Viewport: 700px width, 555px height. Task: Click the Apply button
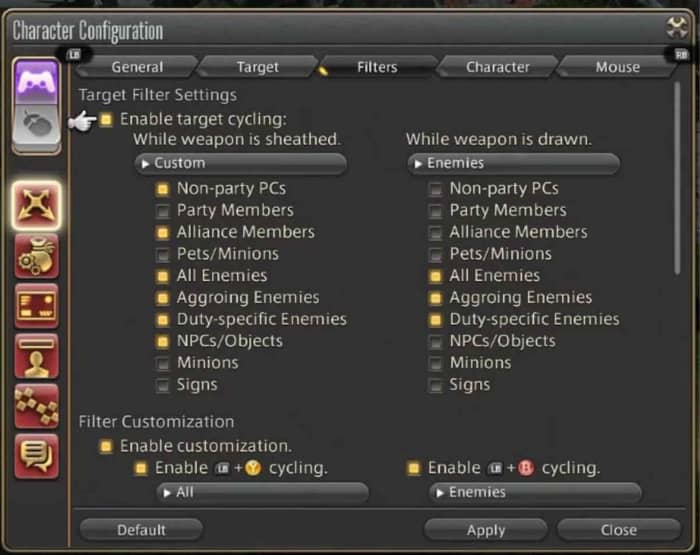(486, 530)
